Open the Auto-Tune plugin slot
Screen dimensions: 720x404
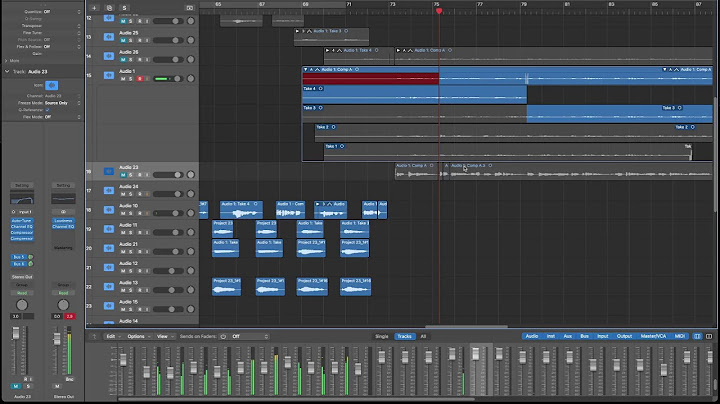point(22,221)
